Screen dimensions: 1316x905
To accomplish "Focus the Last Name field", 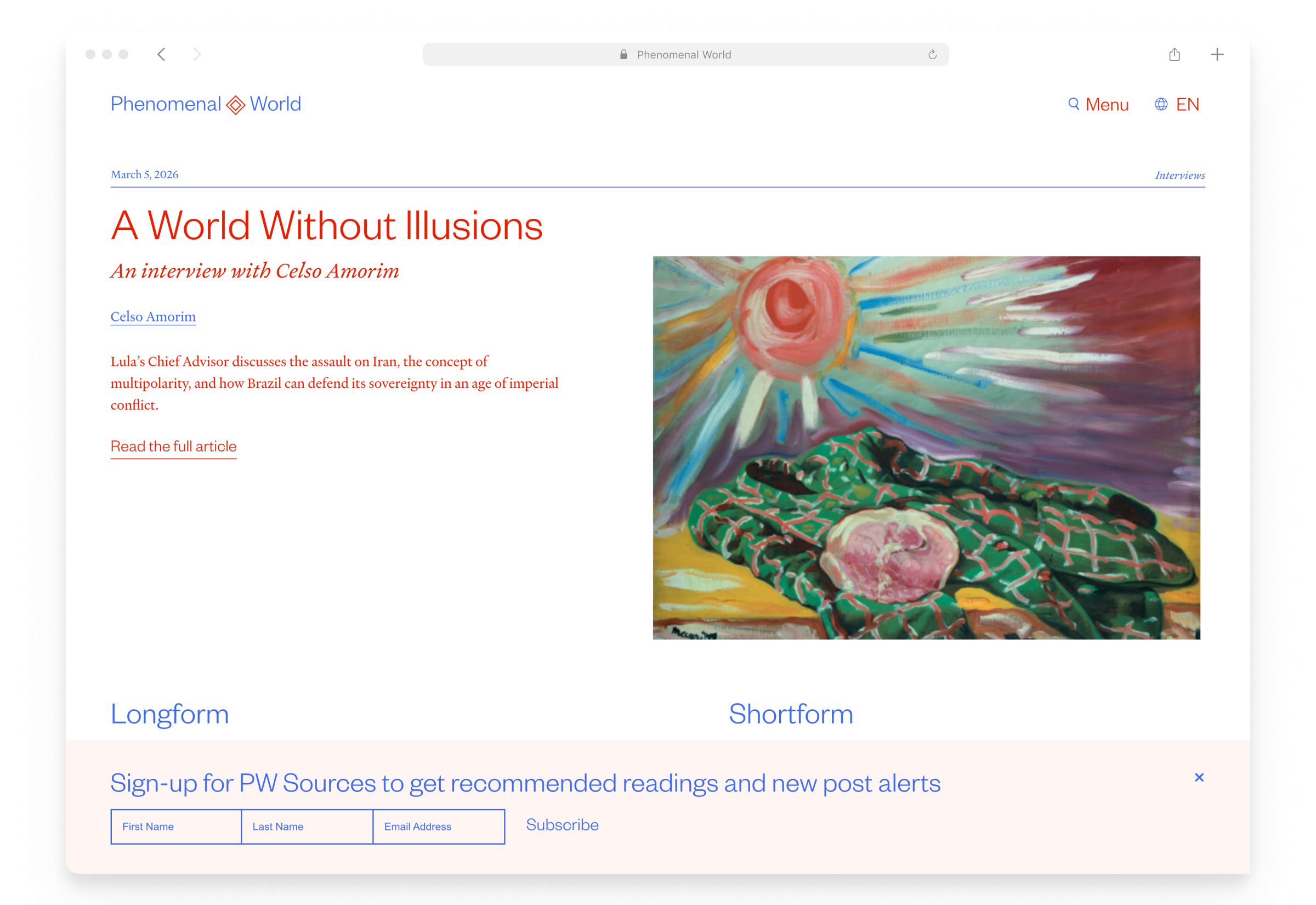I will pyautogui.click(x=307, y=827).
